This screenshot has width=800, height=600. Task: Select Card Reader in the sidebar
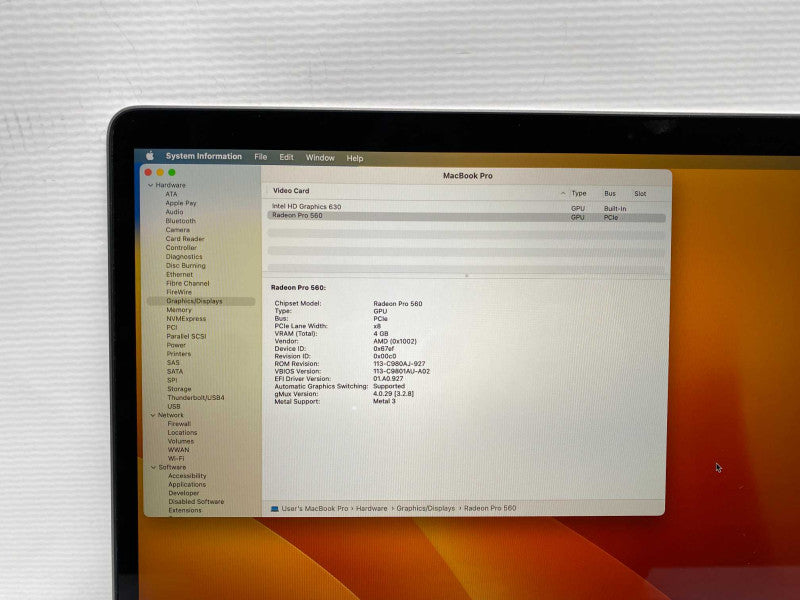pyautogui.click(x=185, y=239)
